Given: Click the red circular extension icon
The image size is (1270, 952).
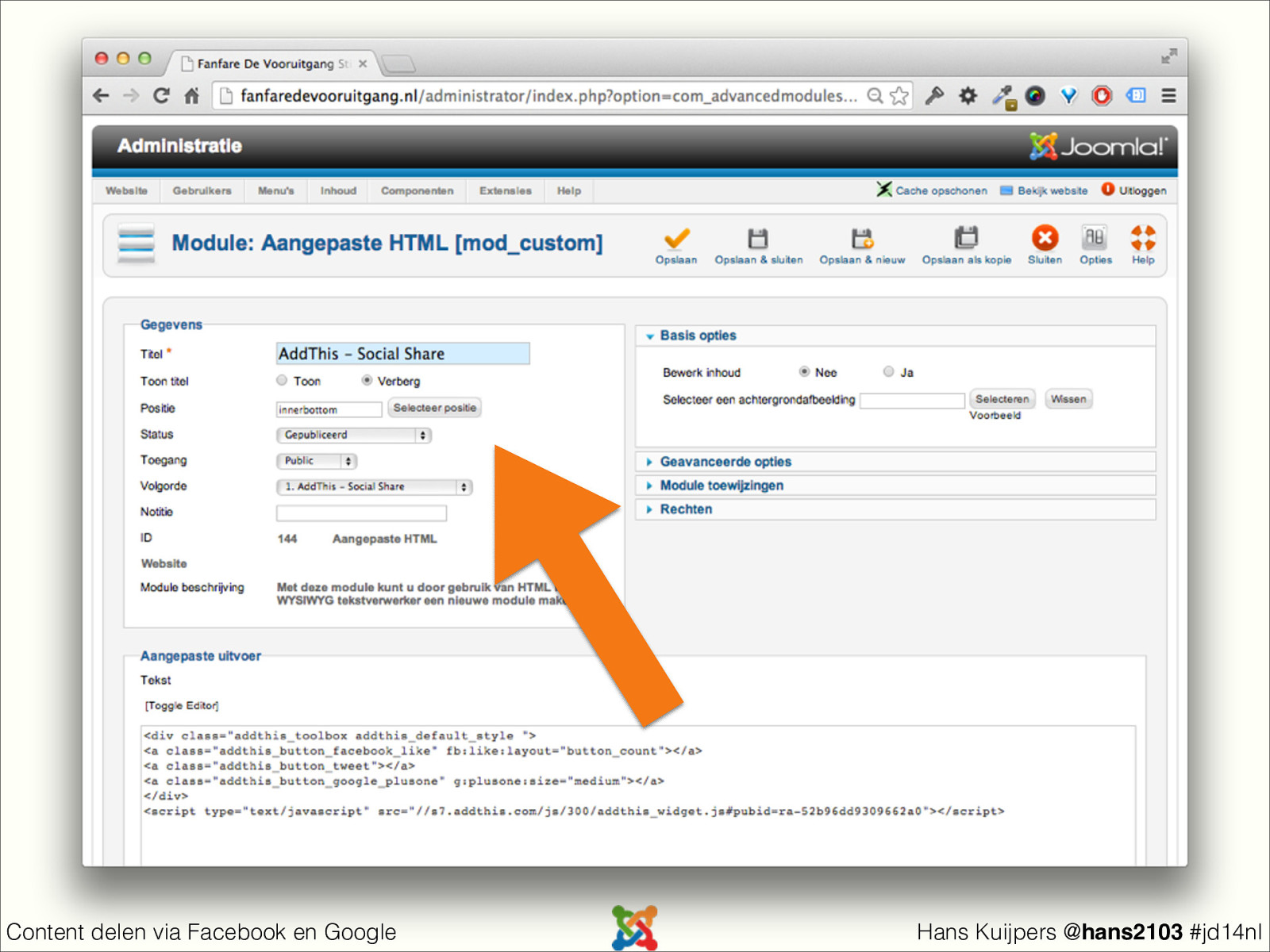Looking at the screenshot, I should tap(1102, 96).
